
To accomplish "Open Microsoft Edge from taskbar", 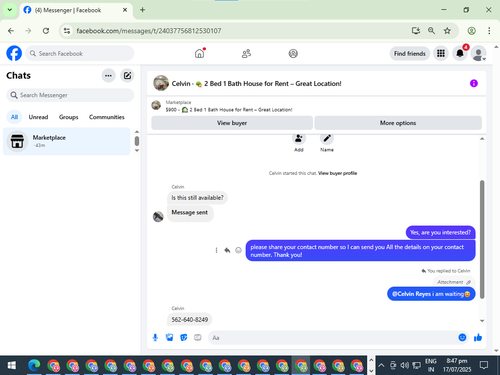I will coord(34,366).
